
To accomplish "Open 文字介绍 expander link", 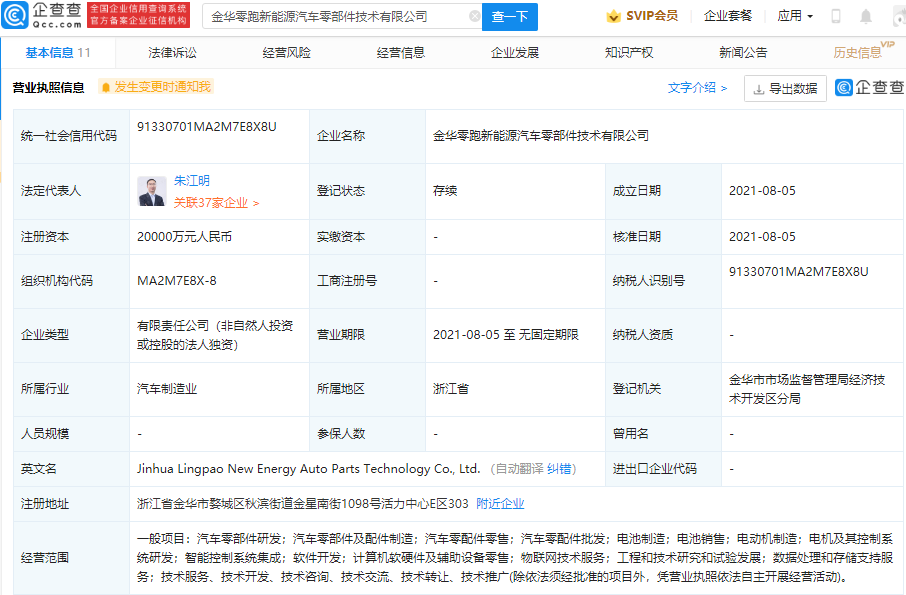I will [697, 88].
